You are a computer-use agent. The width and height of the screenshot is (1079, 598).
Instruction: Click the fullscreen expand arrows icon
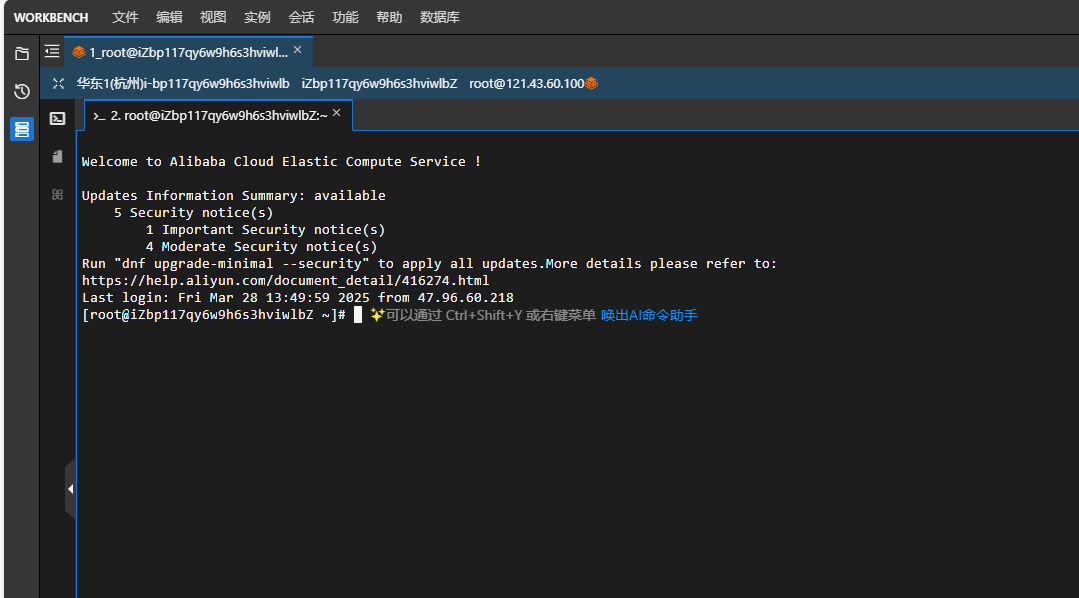tap(58, 83)
